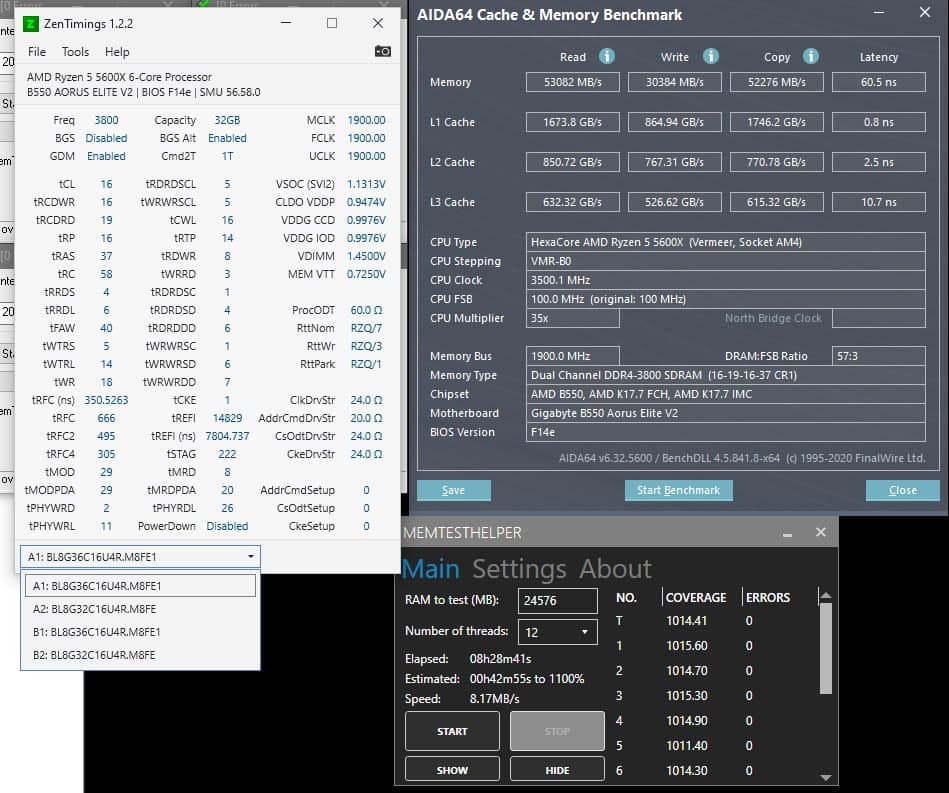The width and height of the screenshot is (949, 793).
Task: Click the DRAM:FSB Ratio value 57:3
Action: 879,356
